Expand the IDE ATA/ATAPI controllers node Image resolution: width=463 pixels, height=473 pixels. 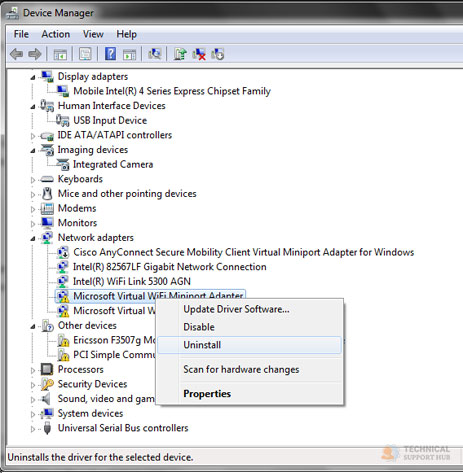coord(33,136)
